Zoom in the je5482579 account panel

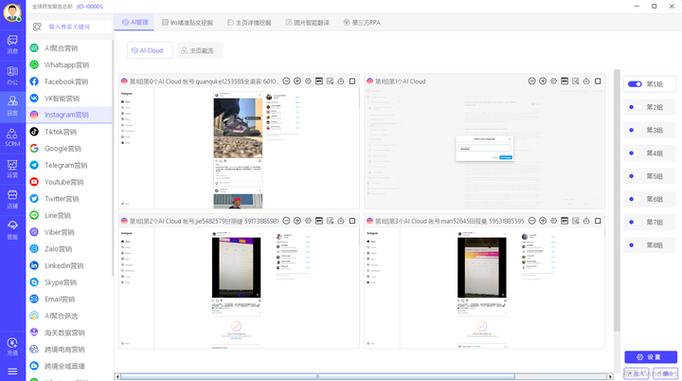tap(297, 221)
